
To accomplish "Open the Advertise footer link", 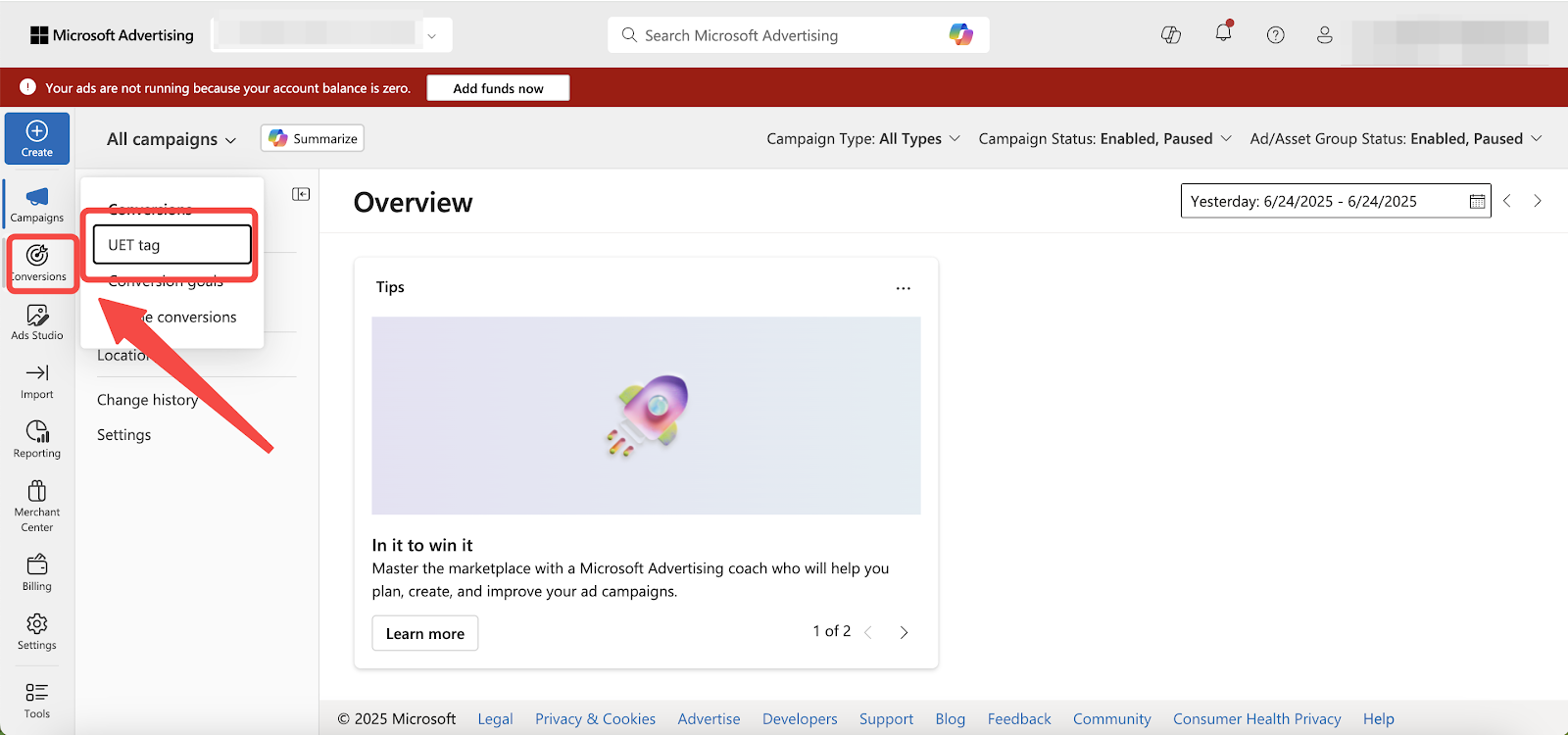I will (709, 718).
